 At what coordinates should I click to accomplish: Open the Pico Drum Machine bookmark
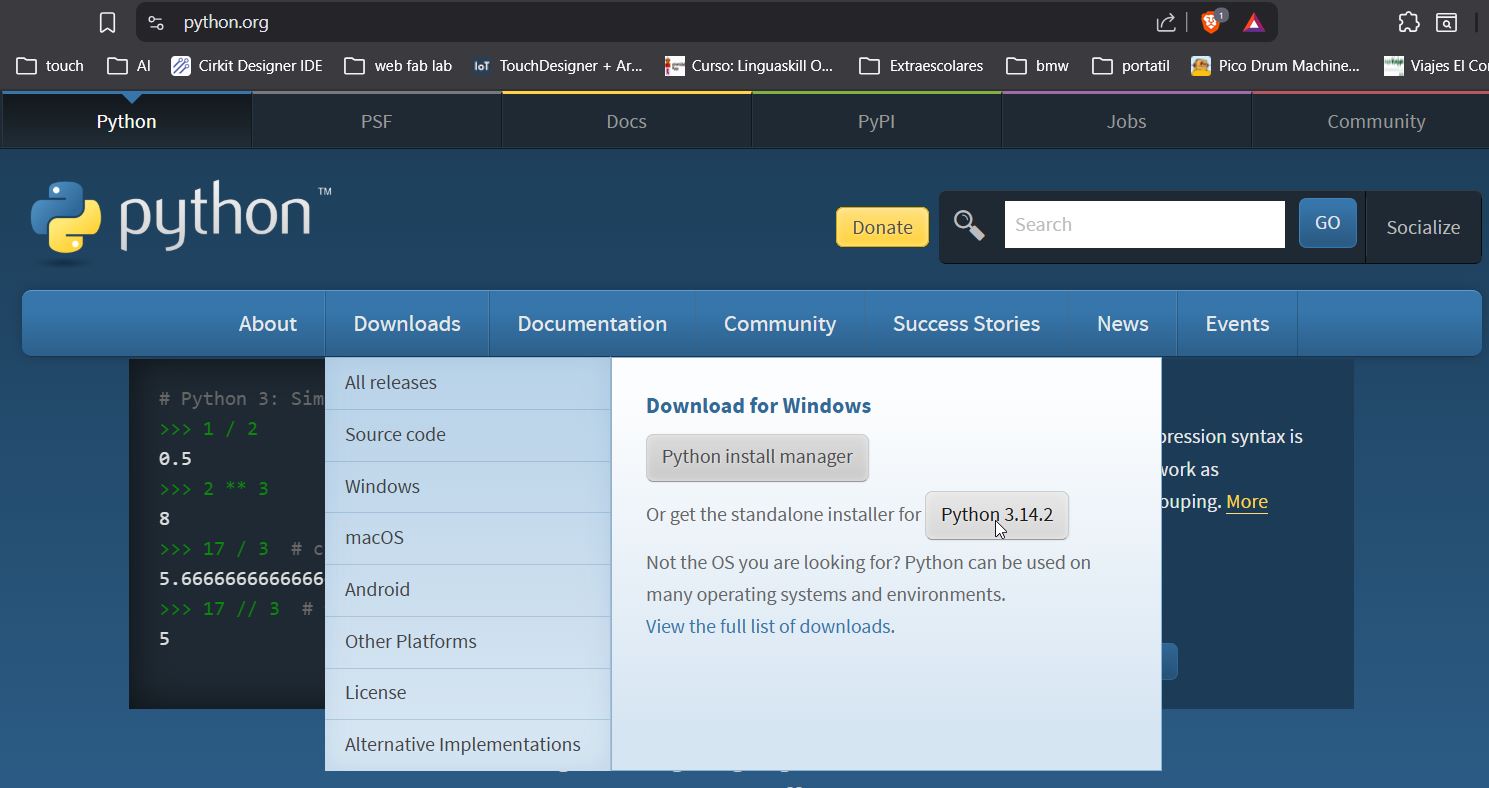[x=1275, y=66]
